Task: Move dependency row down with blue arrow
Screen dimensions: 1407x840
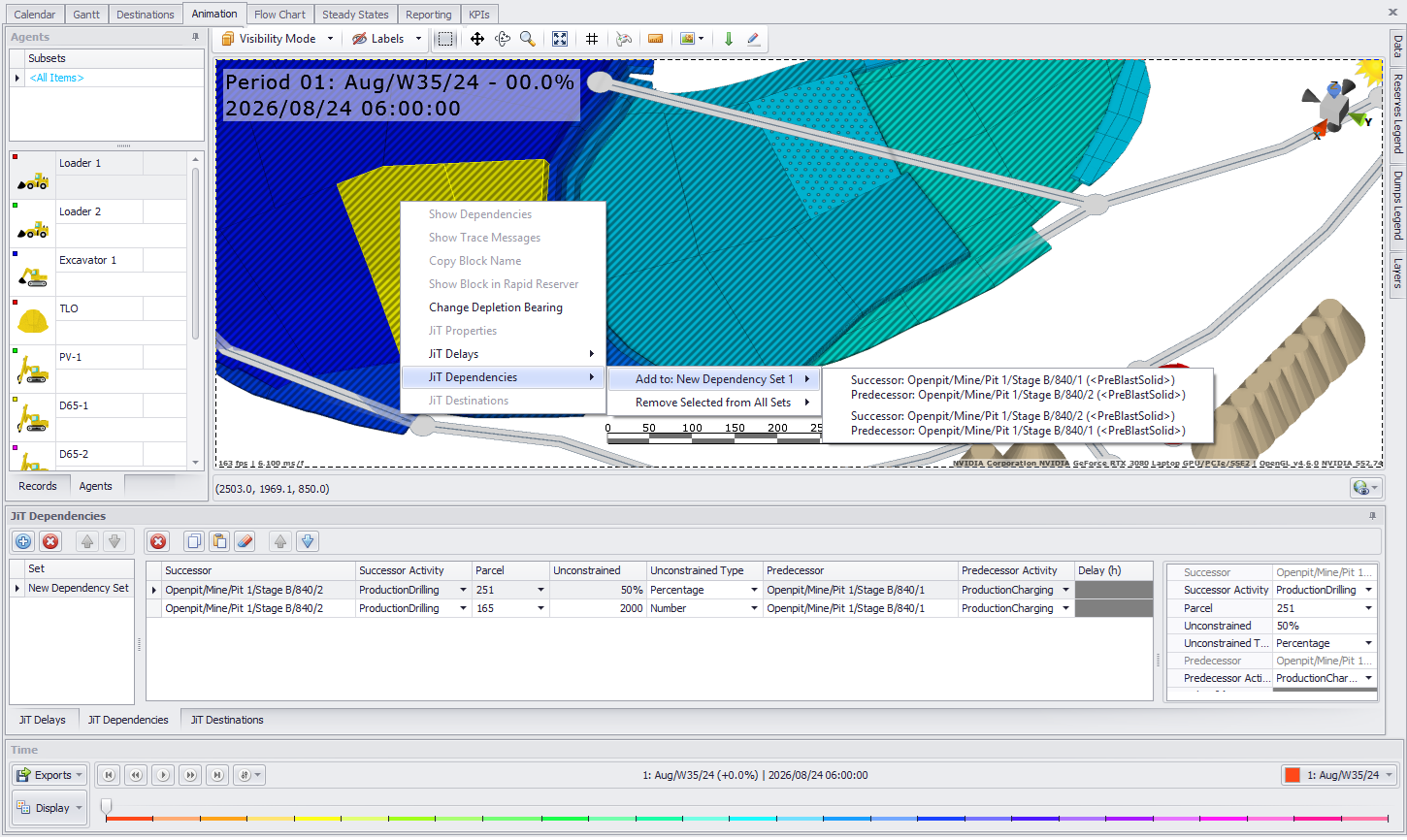Action: [307, 542]
